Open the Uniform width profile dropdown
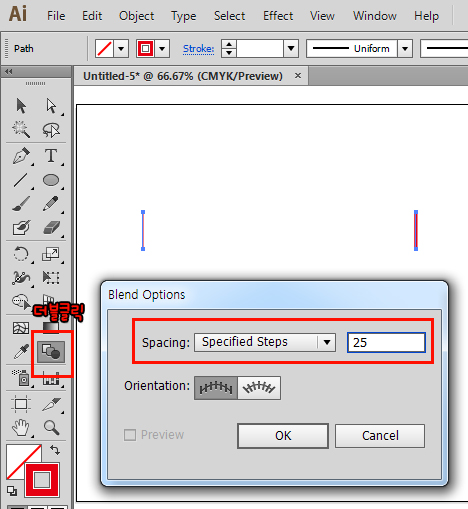468x509 pixels. [x=405, y=49]
